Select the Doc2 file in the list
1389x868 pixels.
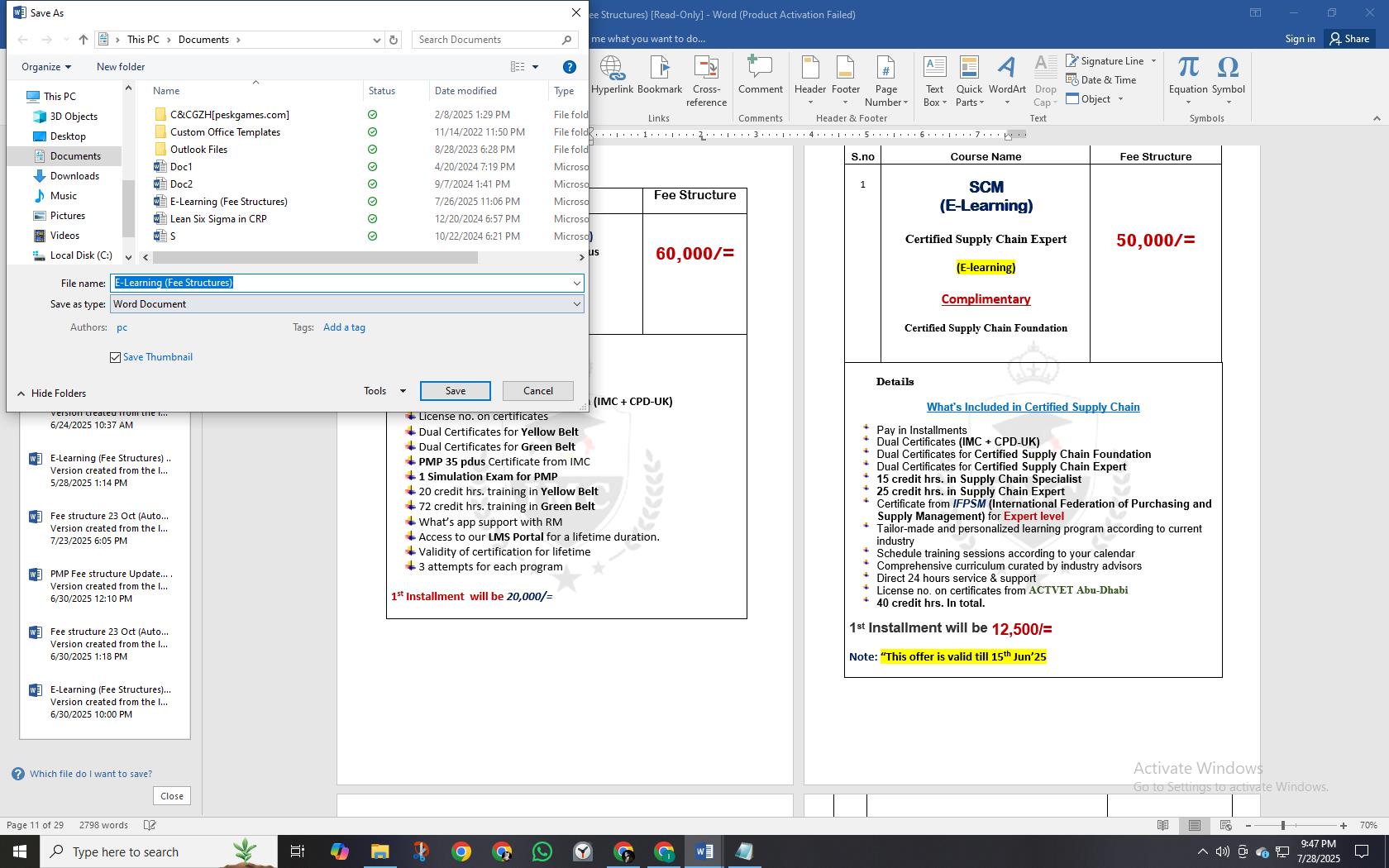click(x=181, y=184)
